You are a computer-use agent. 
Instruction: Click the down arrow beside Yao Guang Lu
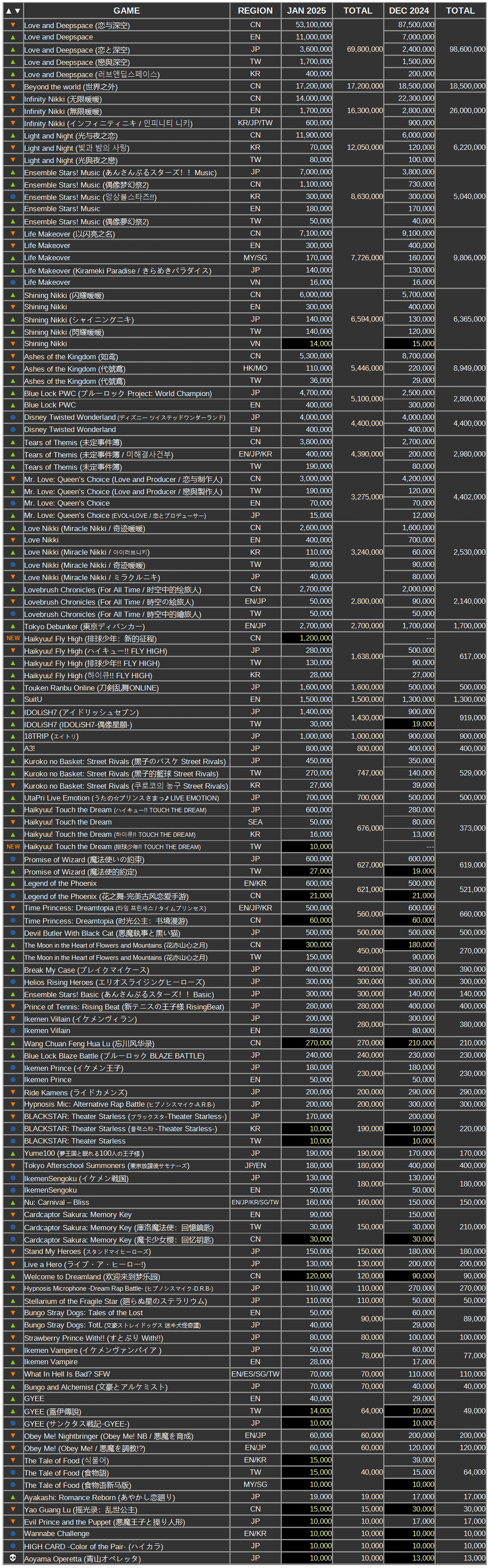point(13,1509)
